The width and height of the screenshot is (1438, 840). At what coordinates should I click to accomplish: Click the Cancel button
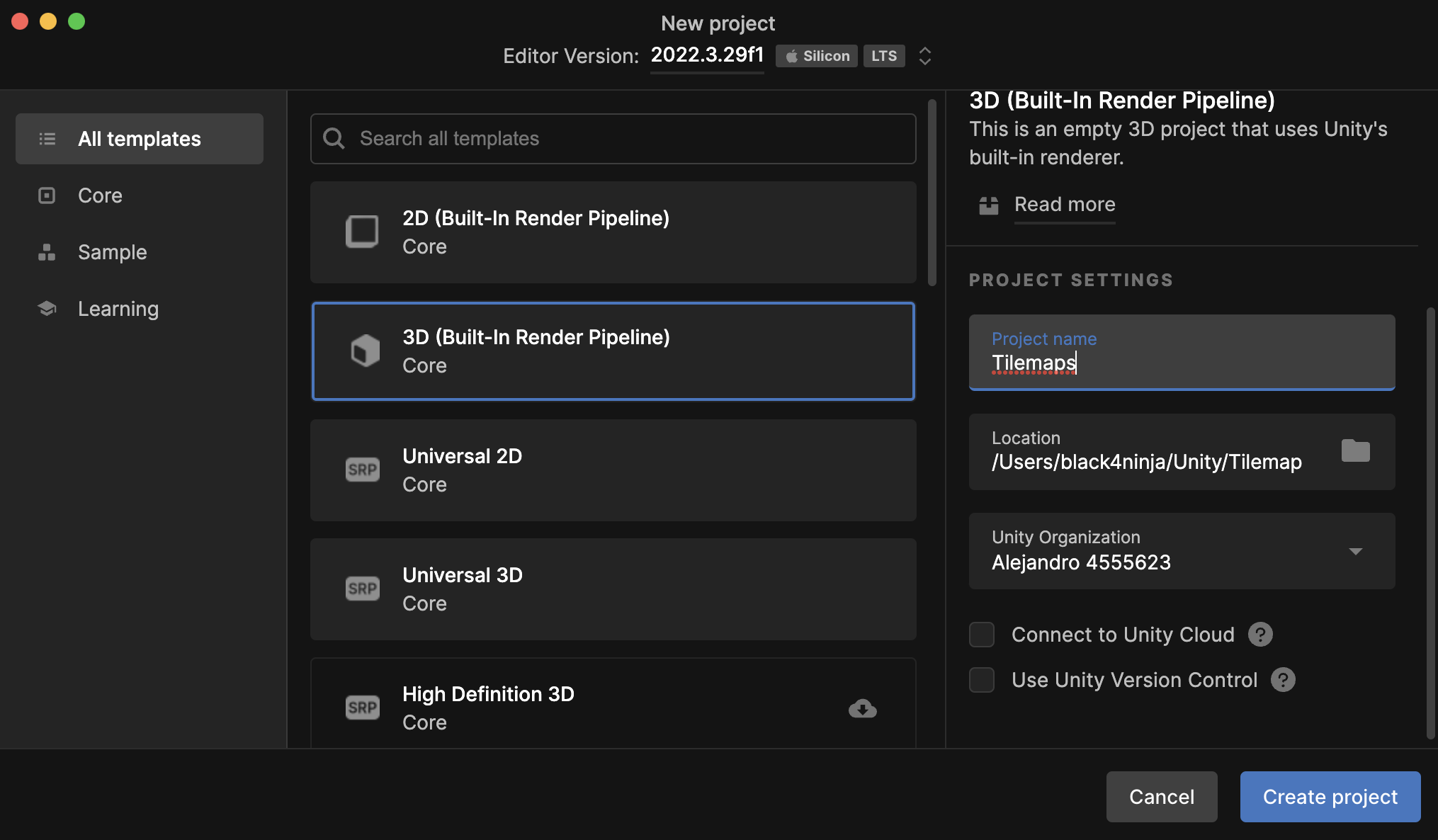pos(1161,797)
